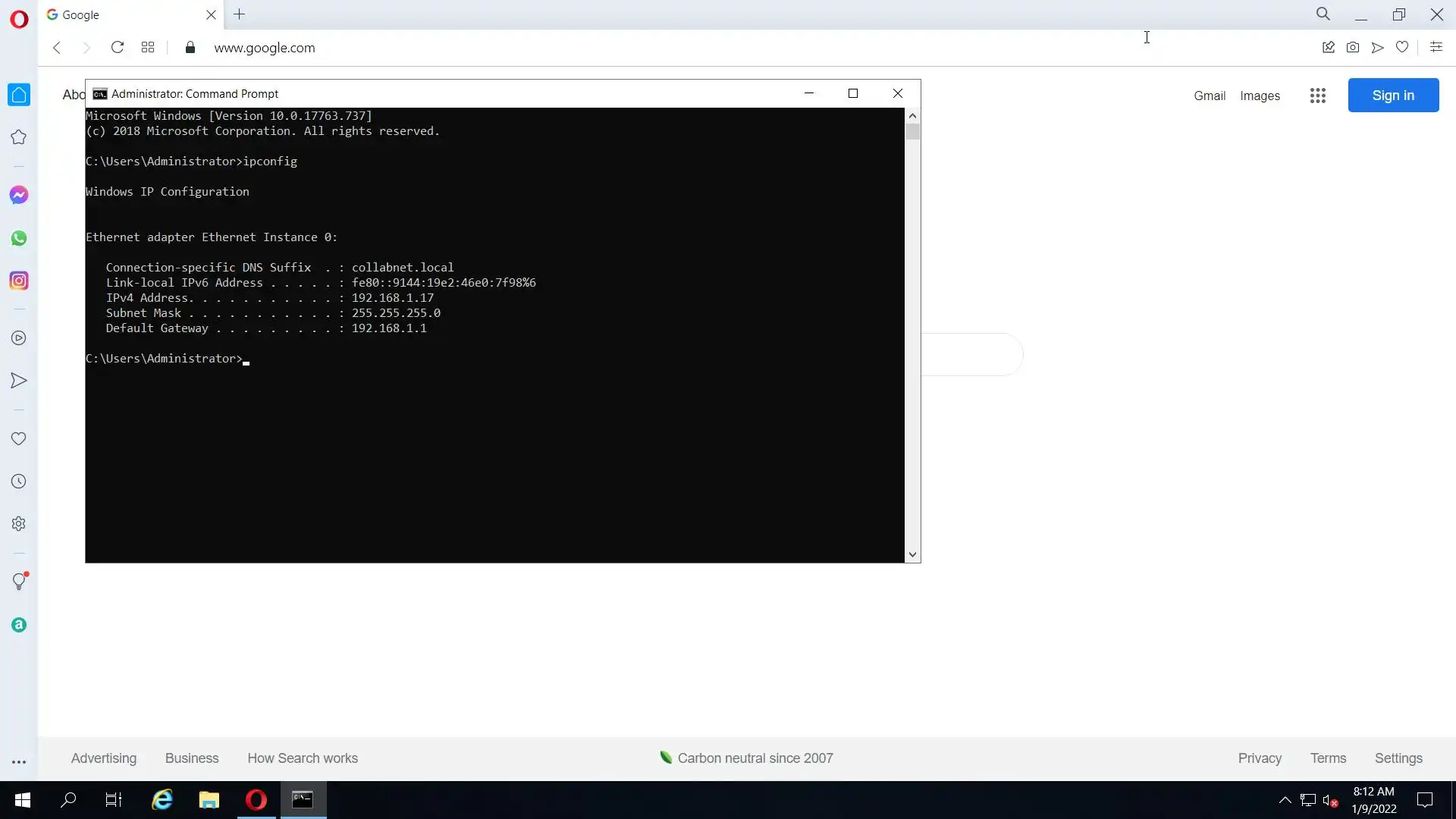
Task: Click the Sign in button
Action: (1392, 96)
